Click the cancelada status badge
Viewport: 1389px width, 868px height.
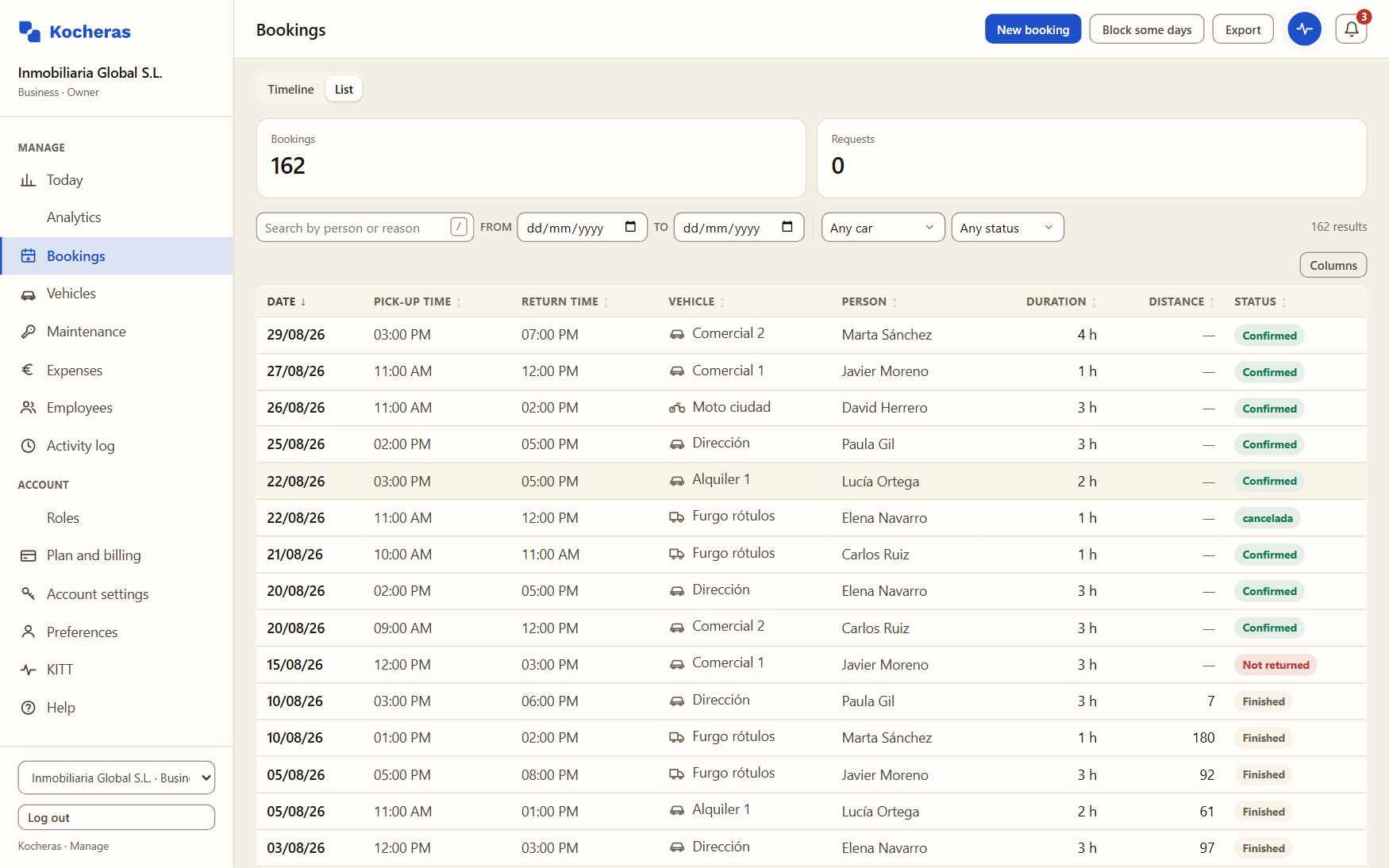coord(1267,518)
